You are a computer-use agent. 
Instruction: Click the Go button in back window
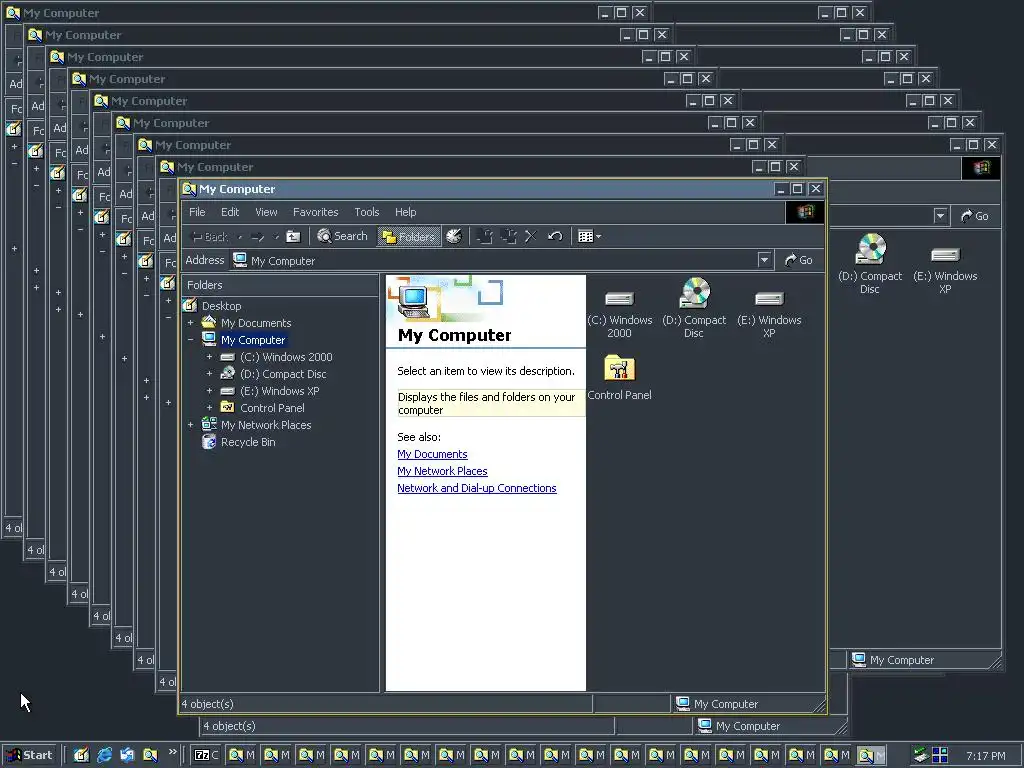[x=974, y=216]
